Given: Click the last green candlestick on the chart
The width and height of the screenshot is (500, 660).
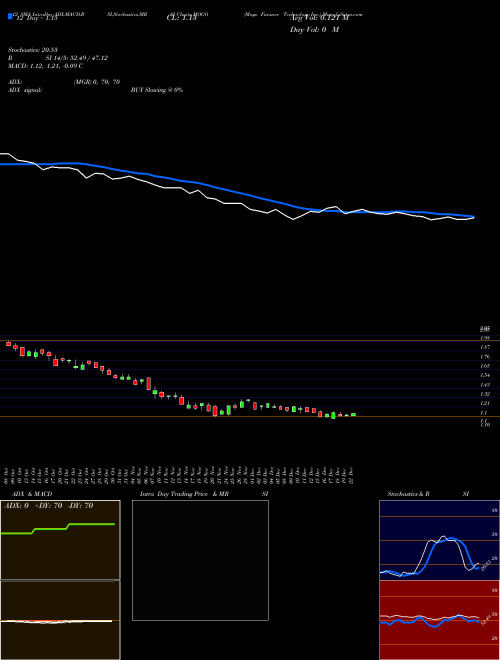Looking at the screenshot, I should point(353,415).
